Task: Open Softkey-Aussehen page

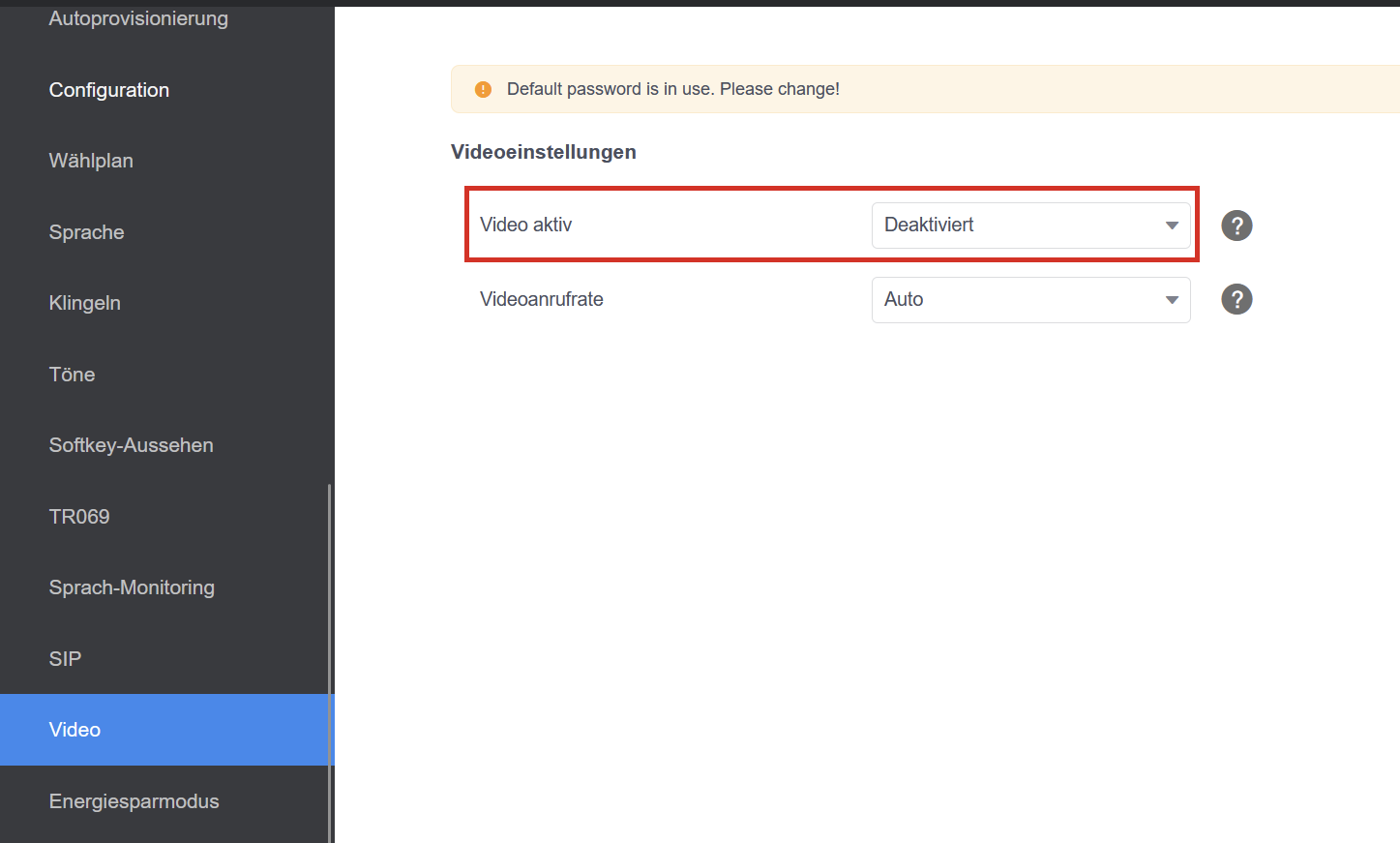Action: point(131,445)
